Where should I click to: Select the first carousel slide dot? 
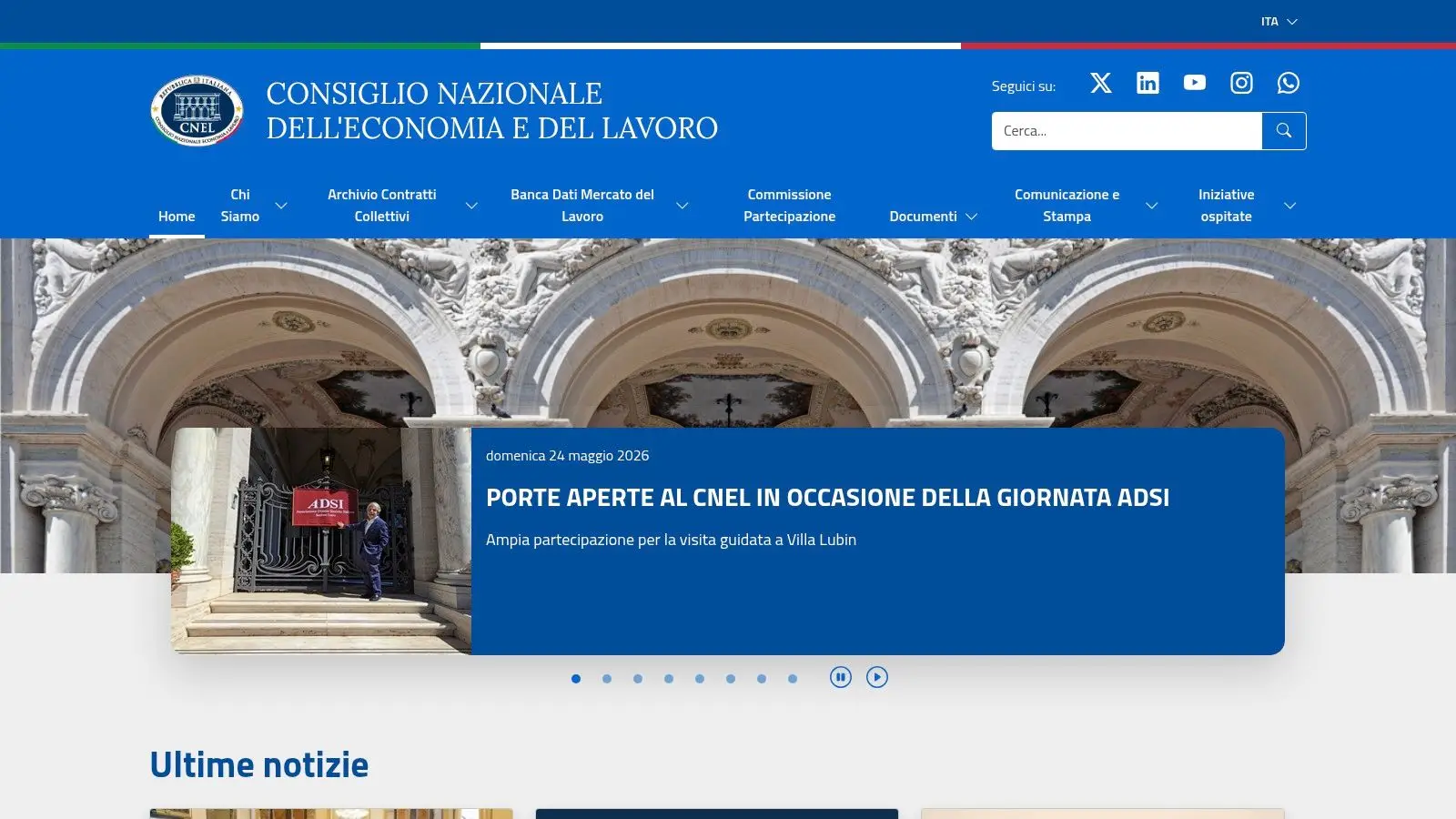[x=576, y=679]
